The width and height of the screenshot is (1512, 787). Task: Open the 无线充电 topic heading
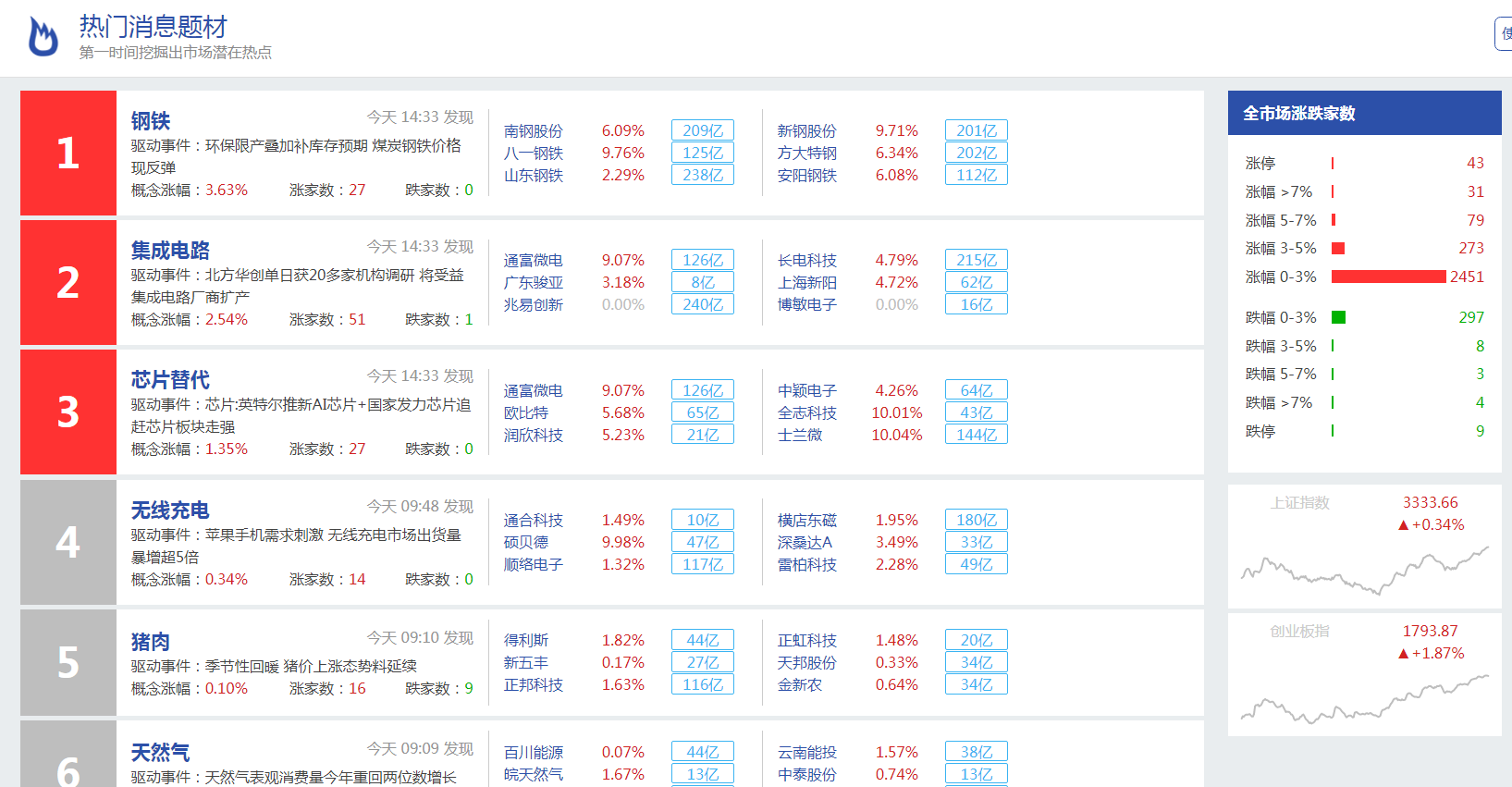point(170,510)
